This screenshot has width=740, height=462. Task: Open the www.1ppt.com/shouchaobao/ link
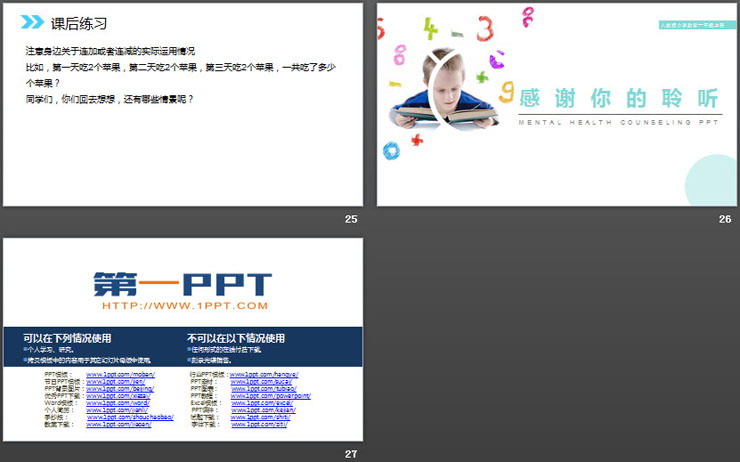pos(130,417)
